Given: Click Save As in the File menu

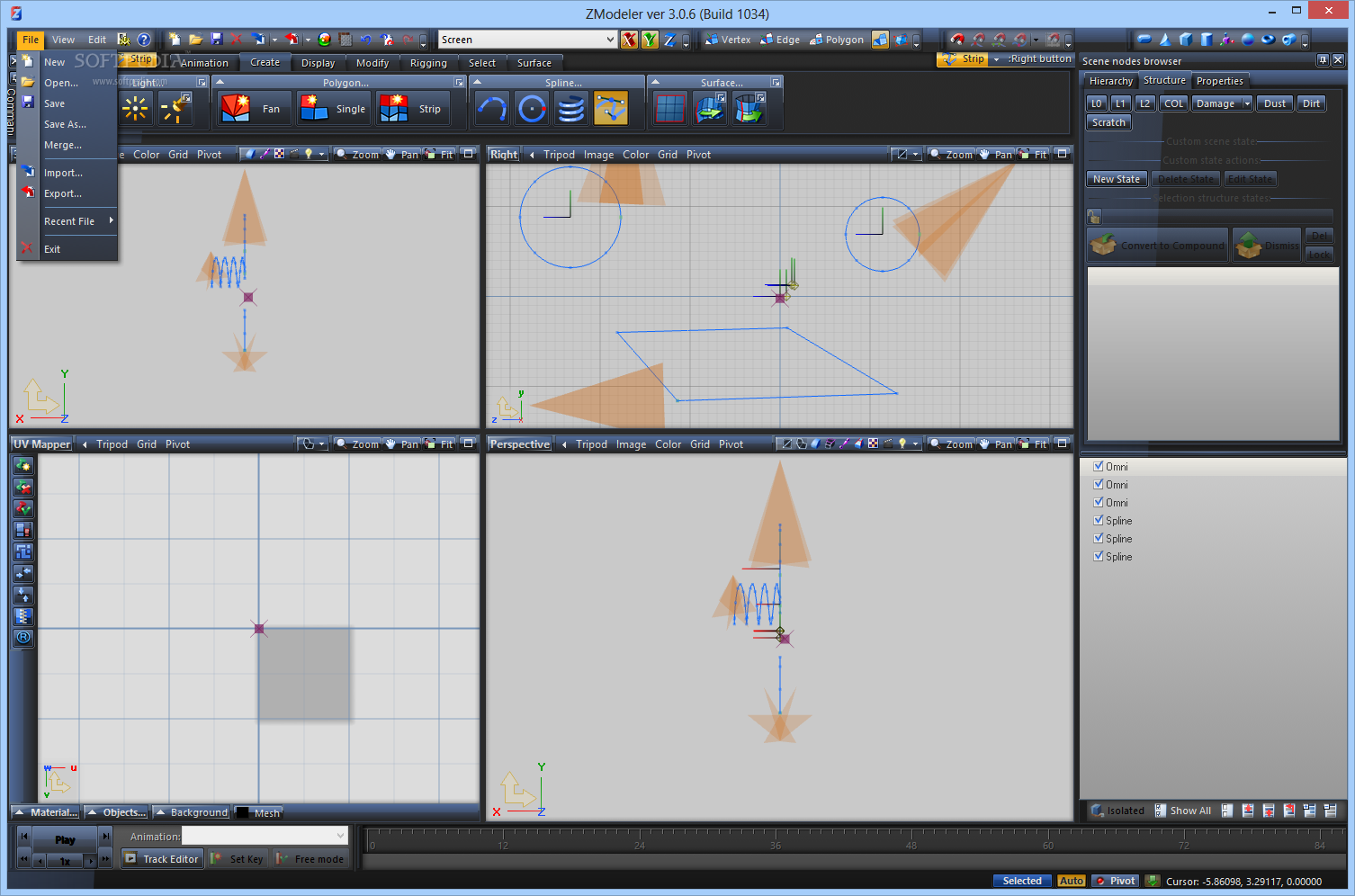Looking at the screenshot, I should click(x=65, y=124).
